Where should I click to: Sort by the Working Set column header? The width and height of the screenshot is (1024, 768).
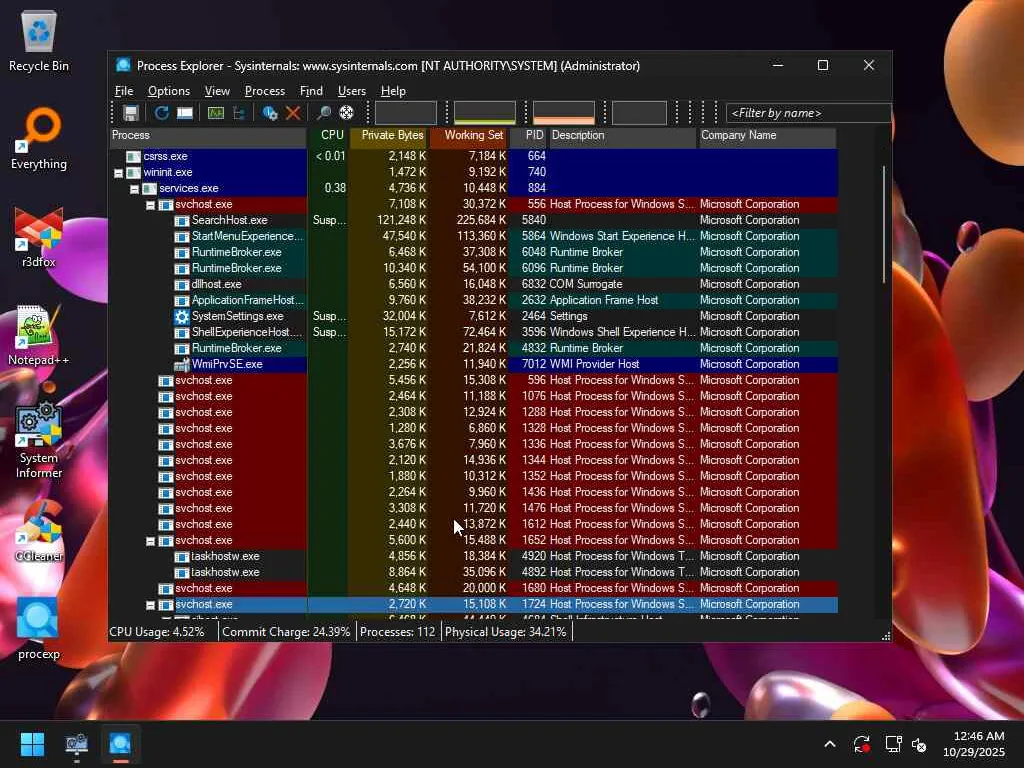coord(468,135)
